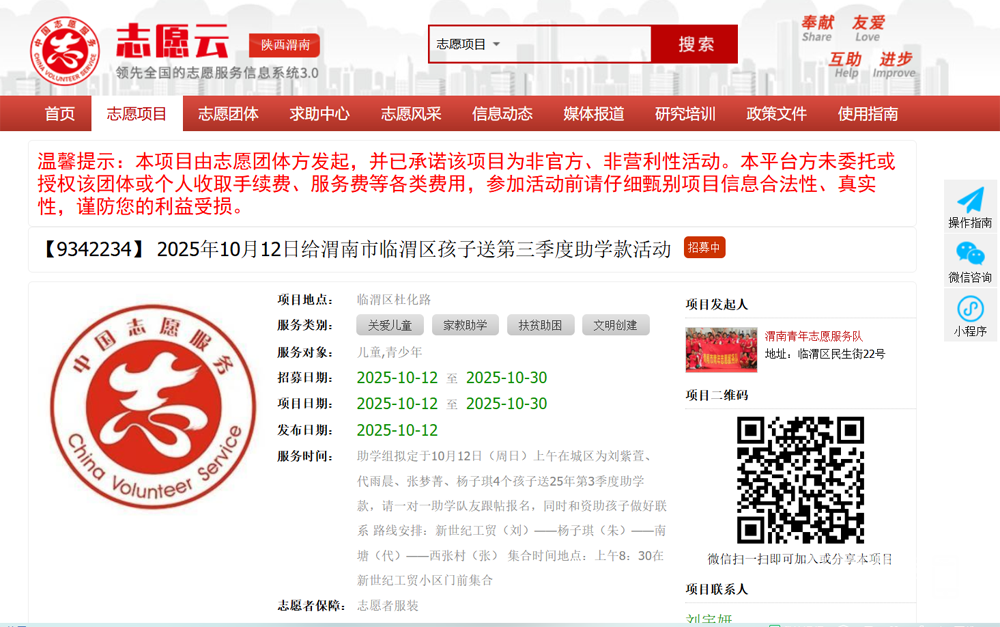This screenshot has height=627, width=1000.
Task: Open 微信咨询 WeChat chat icon
Action: [969, 254]
